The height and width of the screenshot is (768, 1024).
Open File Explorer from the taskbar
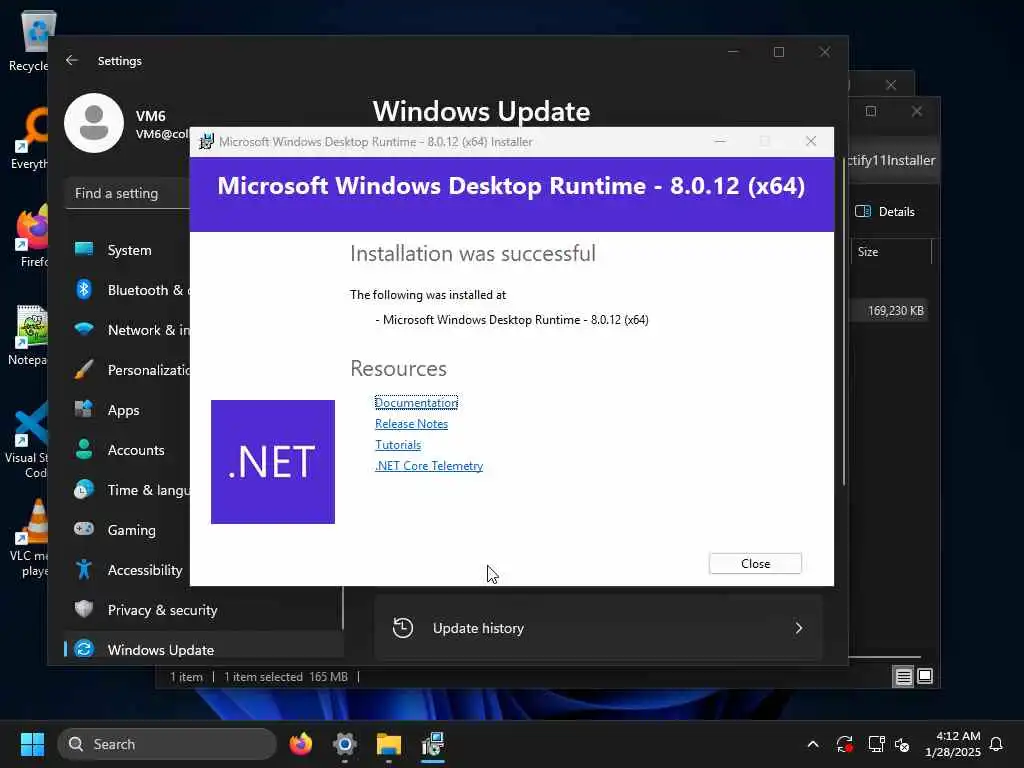[389, 744]
